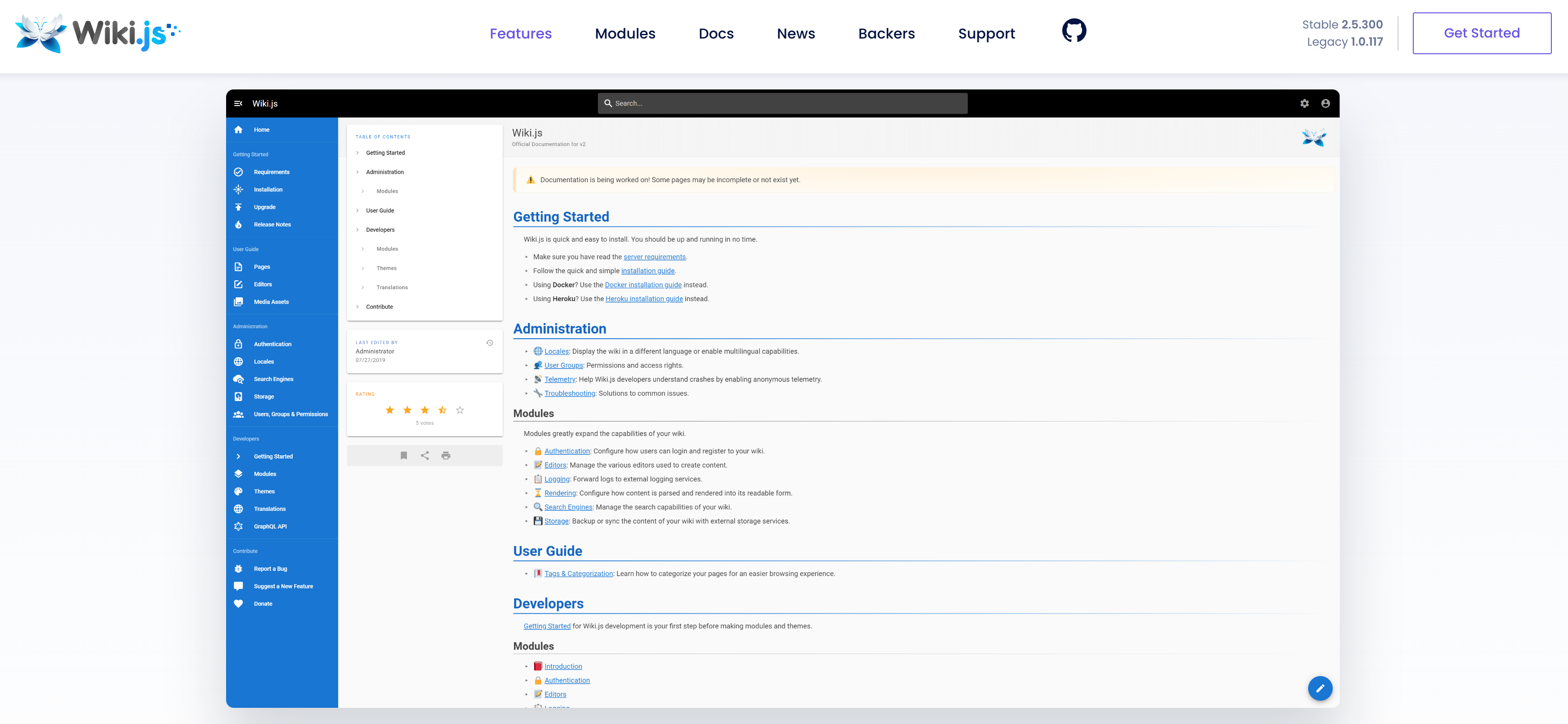1568x724 pixels.
Task: Click the Donate heart icon
Action: 238,604
